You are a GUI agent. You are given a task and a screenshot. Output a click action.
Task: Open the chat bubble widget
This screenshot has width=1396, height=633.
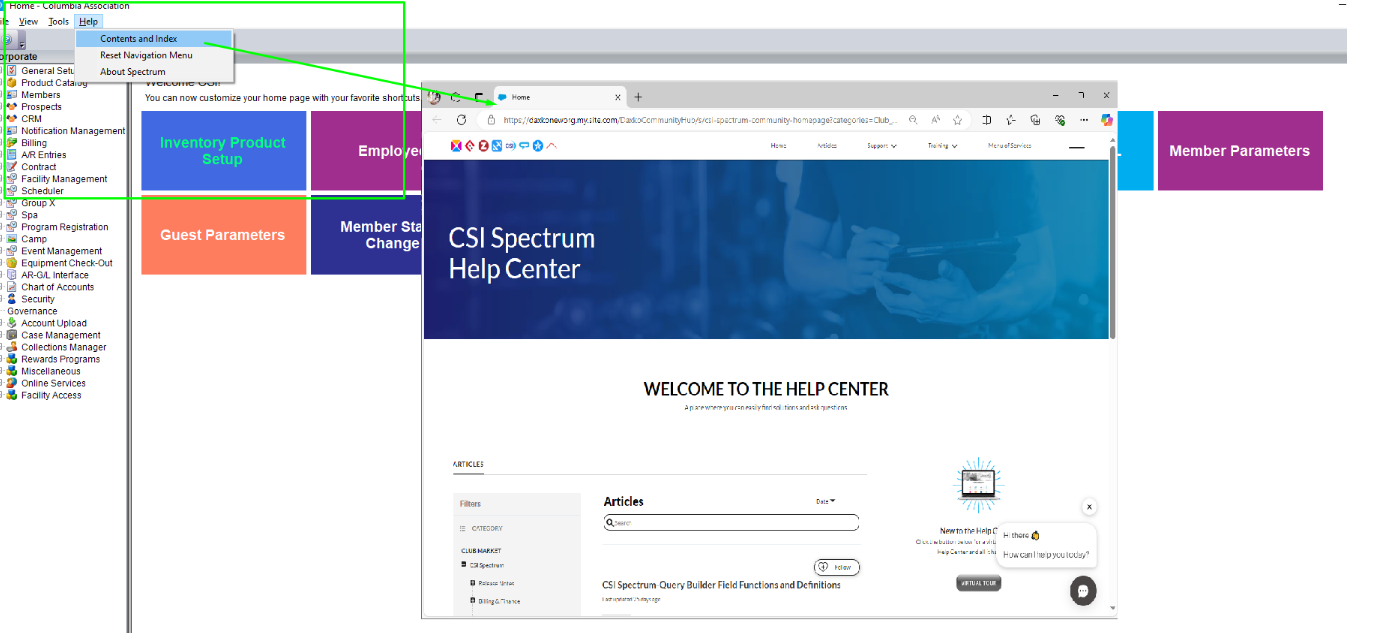pos(1083,590)
